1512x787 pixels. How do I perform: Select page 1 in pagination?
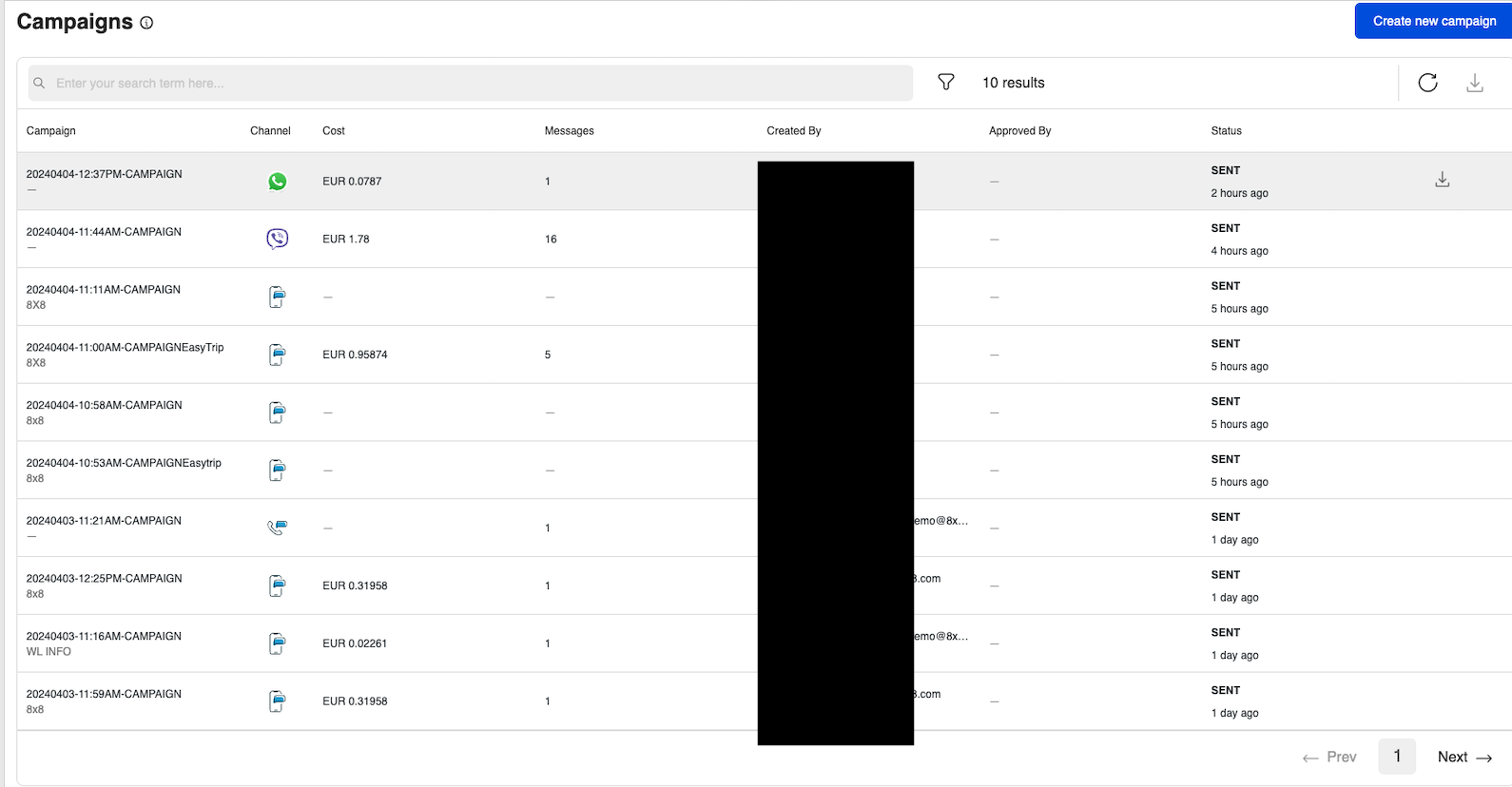coord(1396,757)
